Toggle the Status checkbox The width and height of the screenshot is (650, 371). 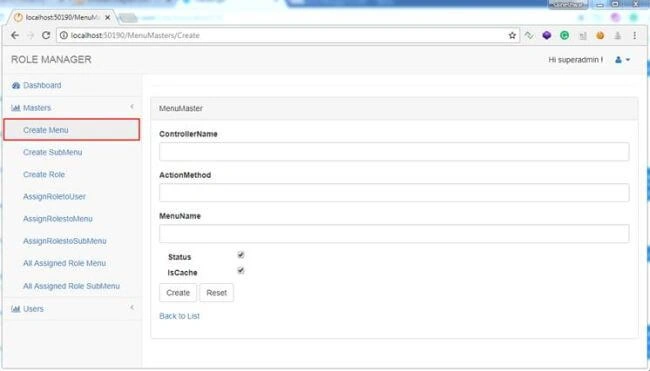click(241, 255)
